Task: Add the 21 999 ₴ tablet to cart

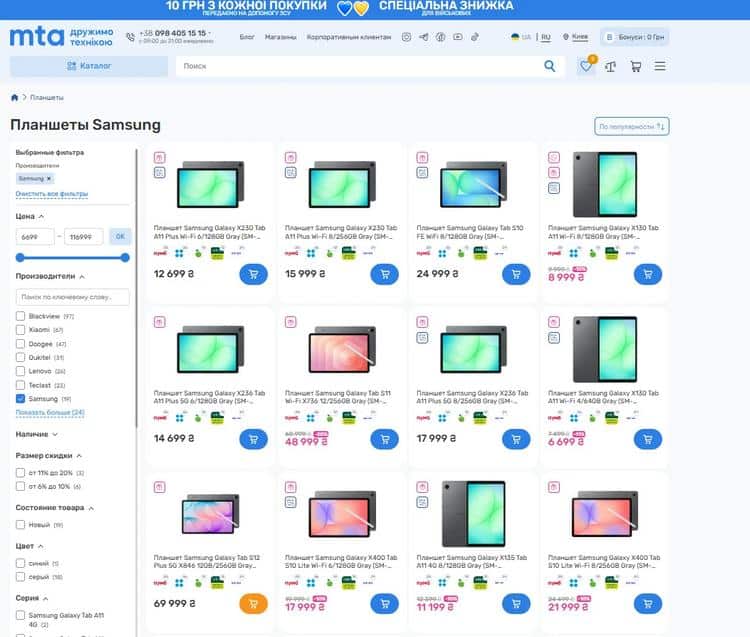Action: coord(648,604)
